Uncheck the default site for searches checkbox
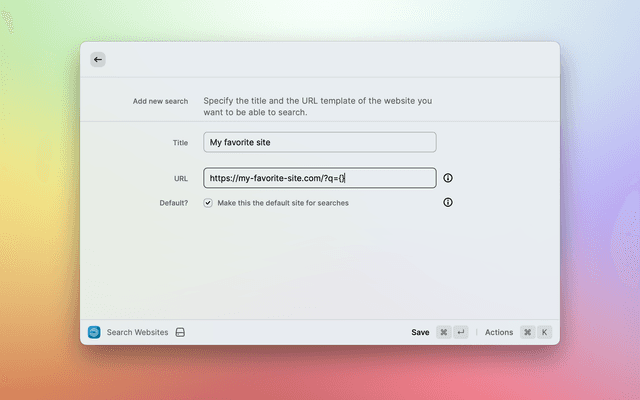Image resolution: width=640 pixels, height=400 pixels. [x=208, y=202]
